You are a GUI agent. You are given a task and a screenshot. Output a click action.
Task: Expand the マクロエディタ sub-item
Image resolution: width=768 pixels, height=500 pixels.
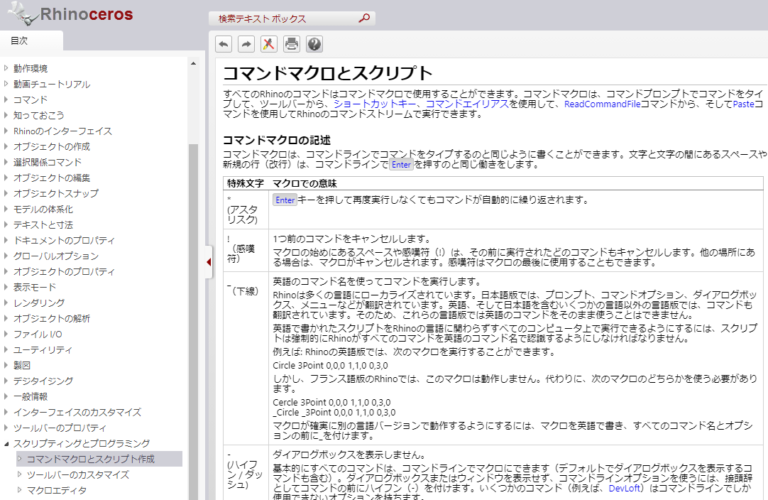tap(19, 490)
